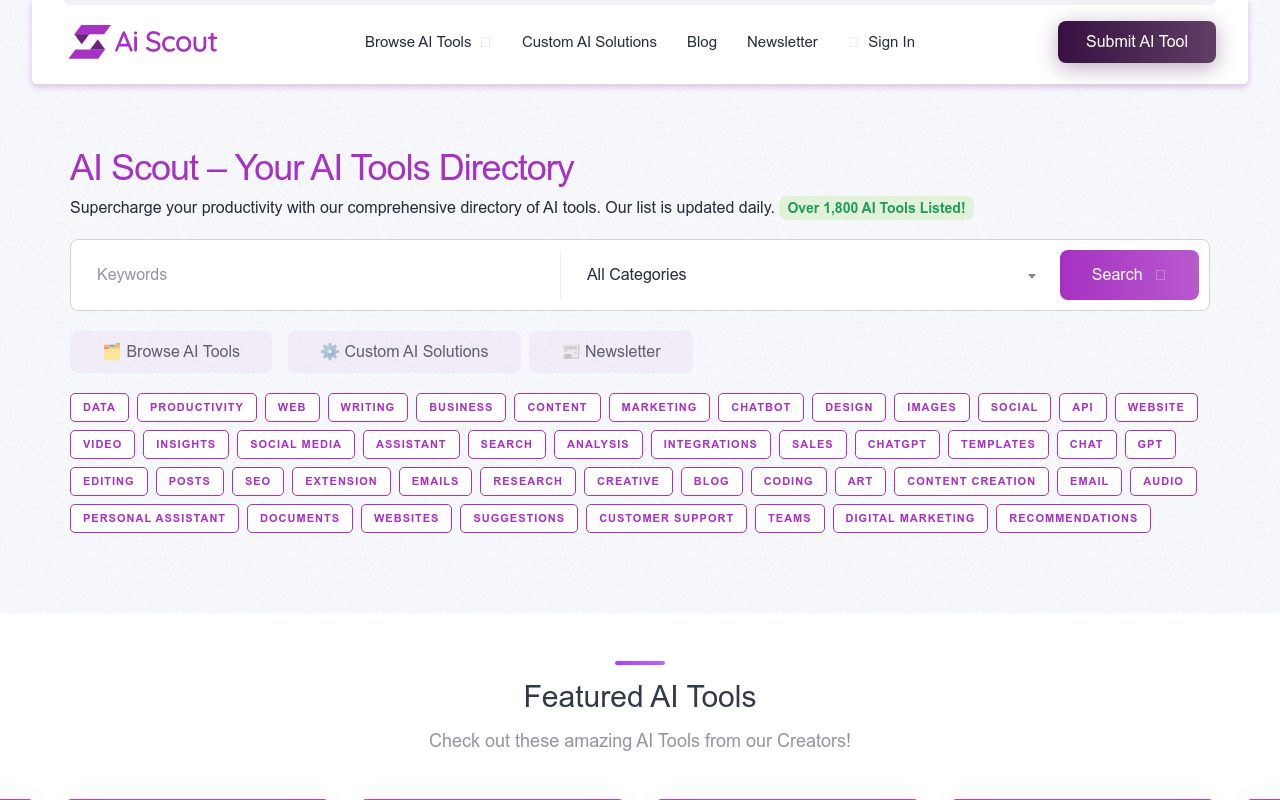Focus the Keywords search field
1280x800 pixels.
pyautogui.click(x=316, y=275)
